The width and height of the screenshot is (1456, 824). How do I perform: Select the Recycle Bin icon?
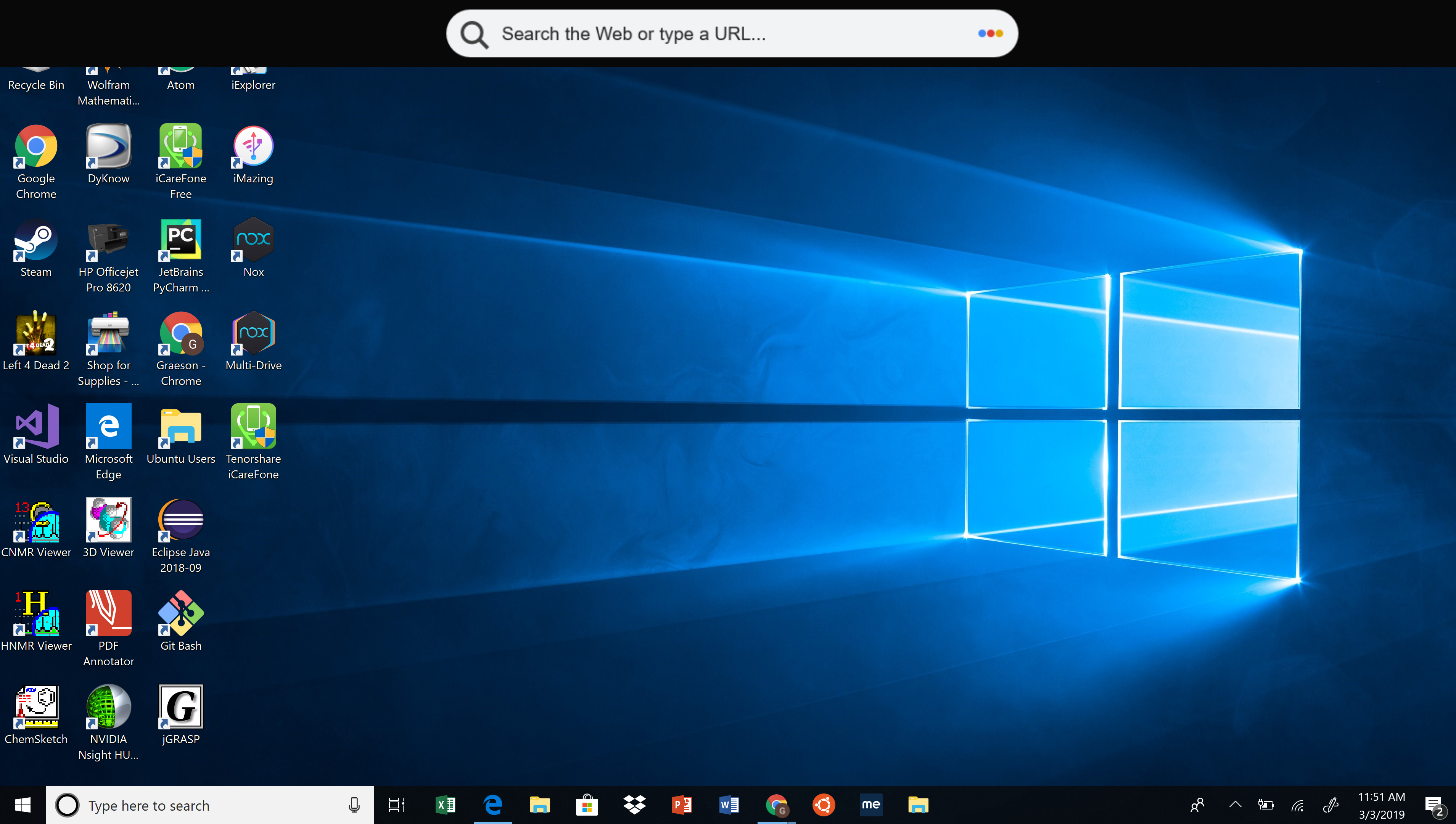[35, 79]
